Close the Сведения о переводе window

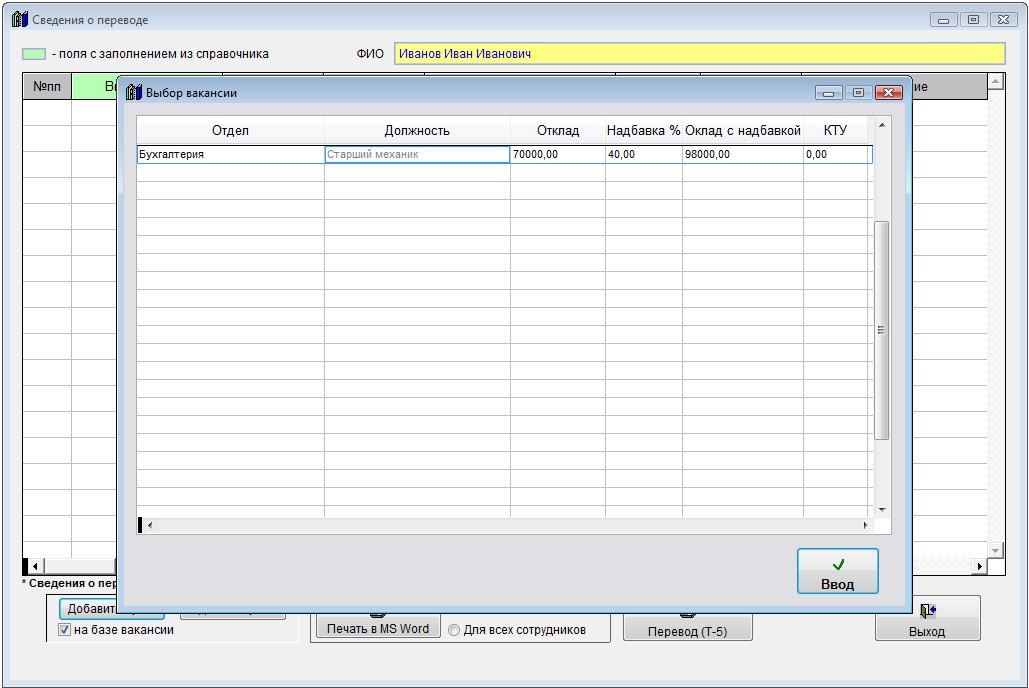1003,20
